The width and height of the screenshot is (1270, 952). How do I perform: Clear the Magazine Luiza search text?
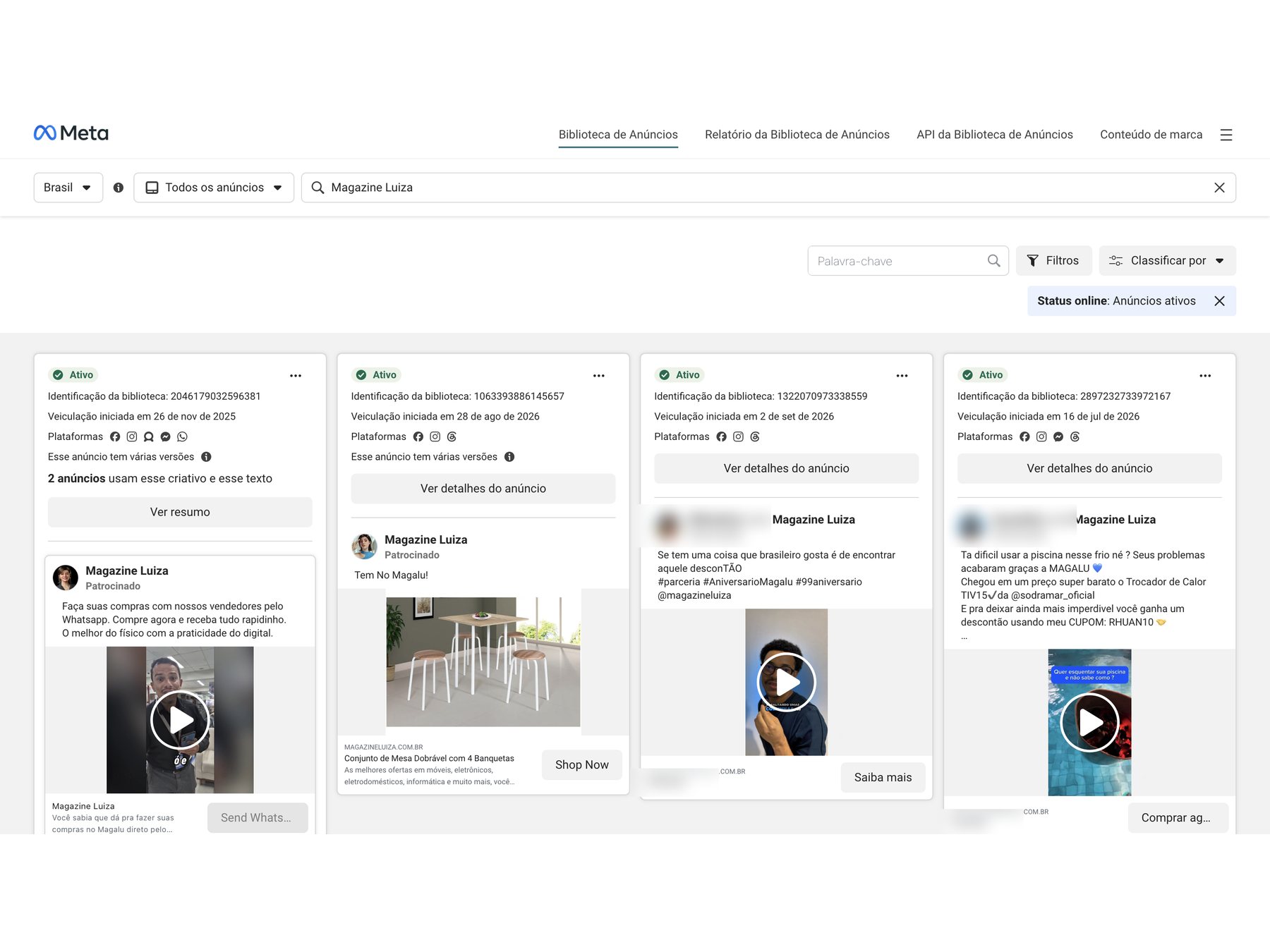click(x=1219, y=188)
